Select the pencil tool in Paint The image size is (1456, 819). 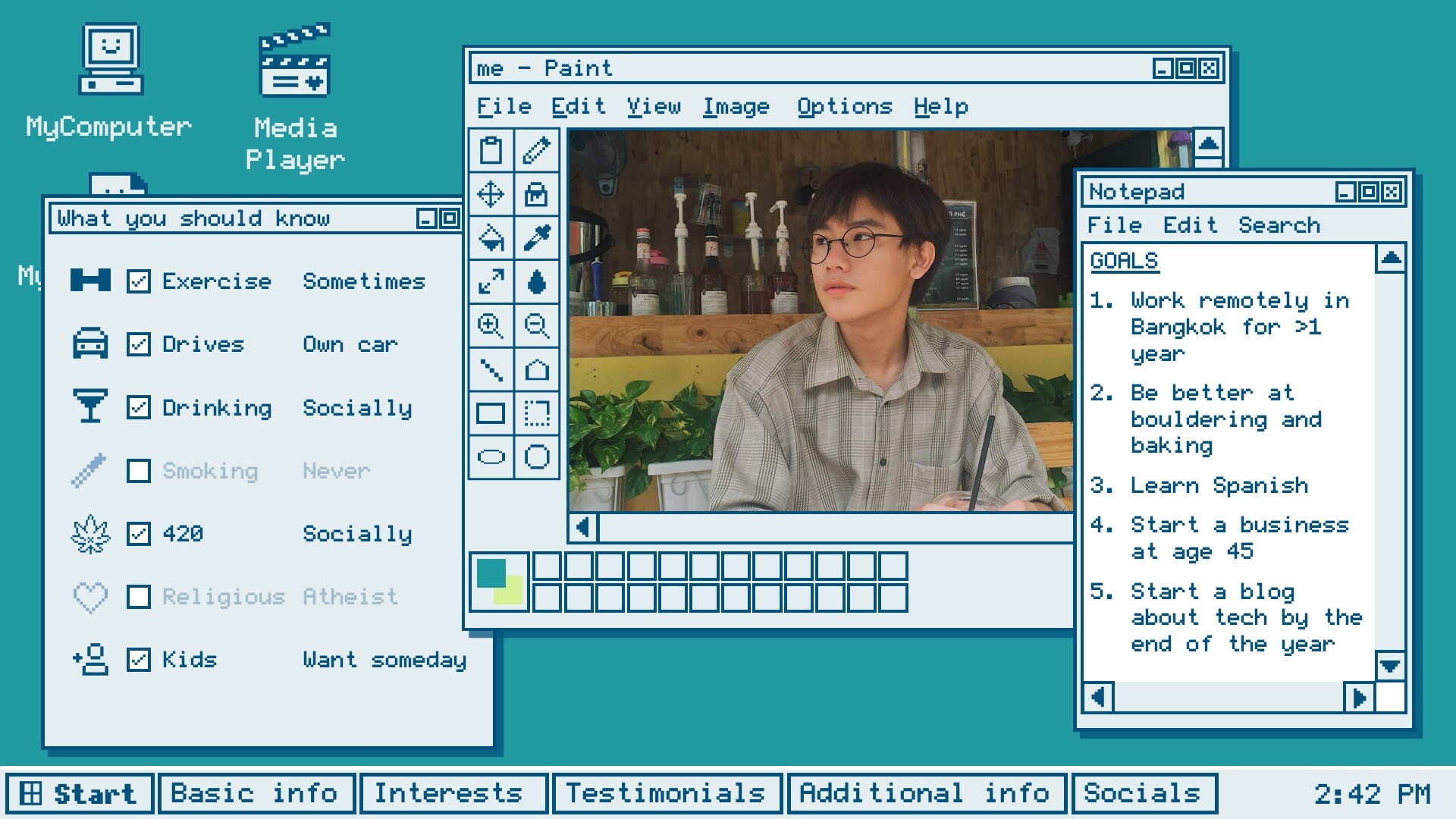tap(537, 150)
